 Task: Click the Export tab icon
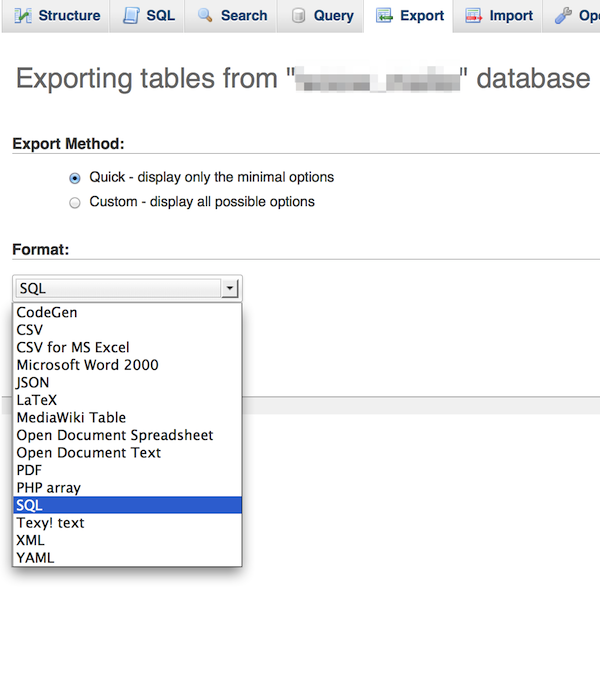coord(384,16)
